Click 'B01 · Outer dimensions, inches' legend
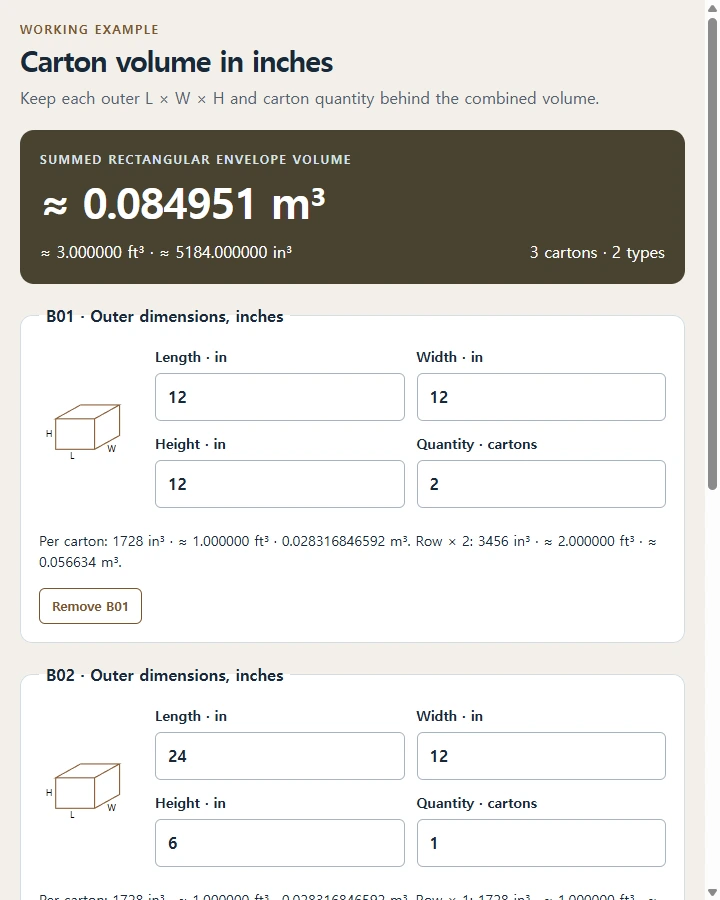720x900 pixels. tap(165, 317)
